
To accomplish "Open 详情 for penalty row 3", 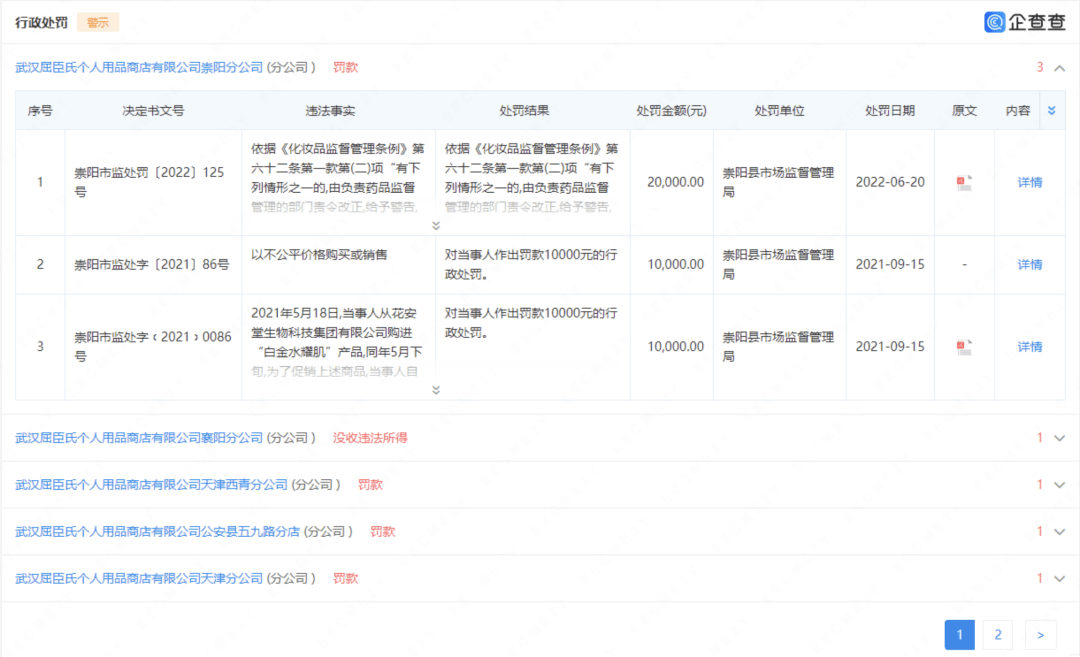I will coord(1030,347).
